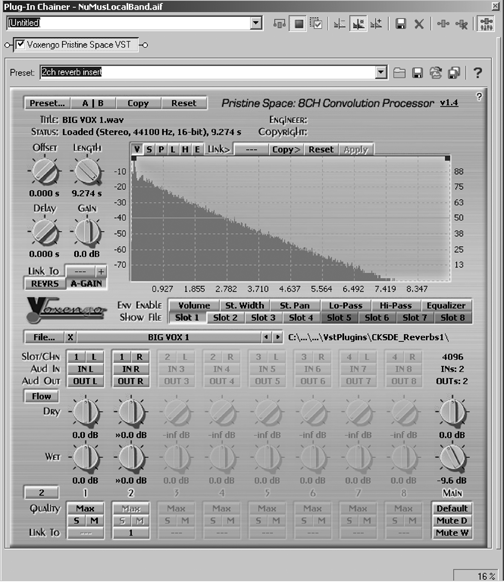Click the copy preset windows icon
The height and width of the screenshot is (582, 504).
(x=454, y=73)
